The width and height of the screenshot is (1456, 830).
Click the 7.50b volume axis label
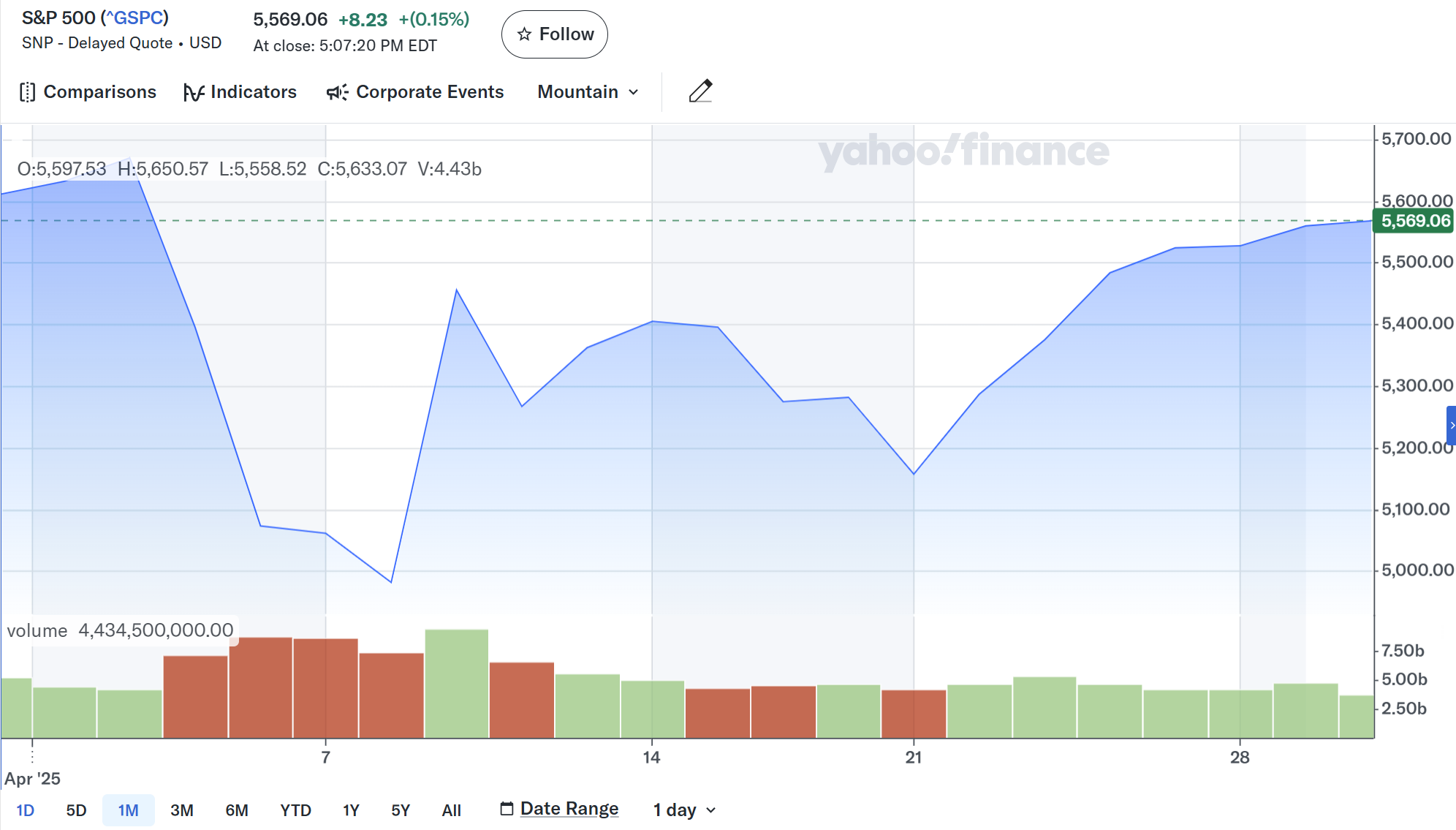[1403, 651]
